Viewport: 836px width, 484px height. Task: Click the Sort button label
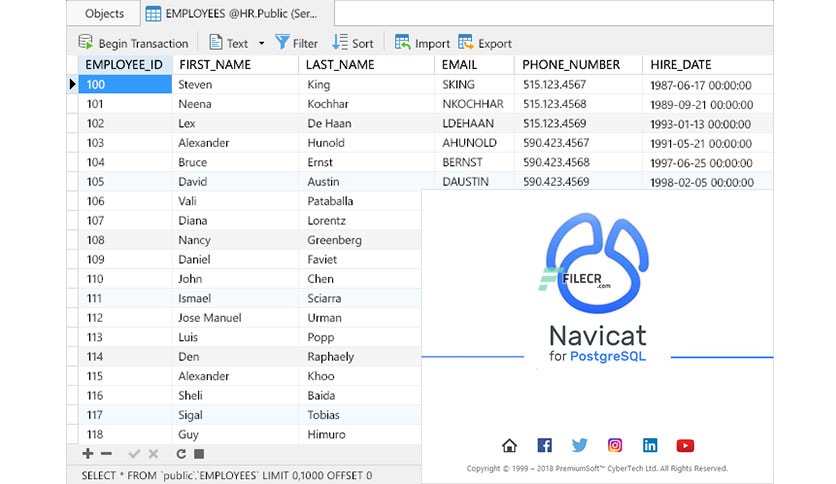click(x=363, y=44)
